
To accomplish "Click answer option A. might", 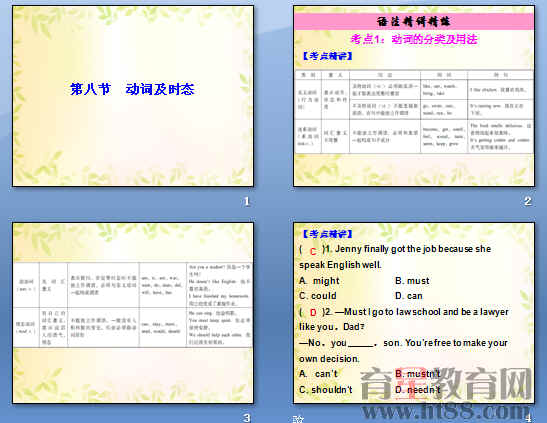I will [319, 281].
